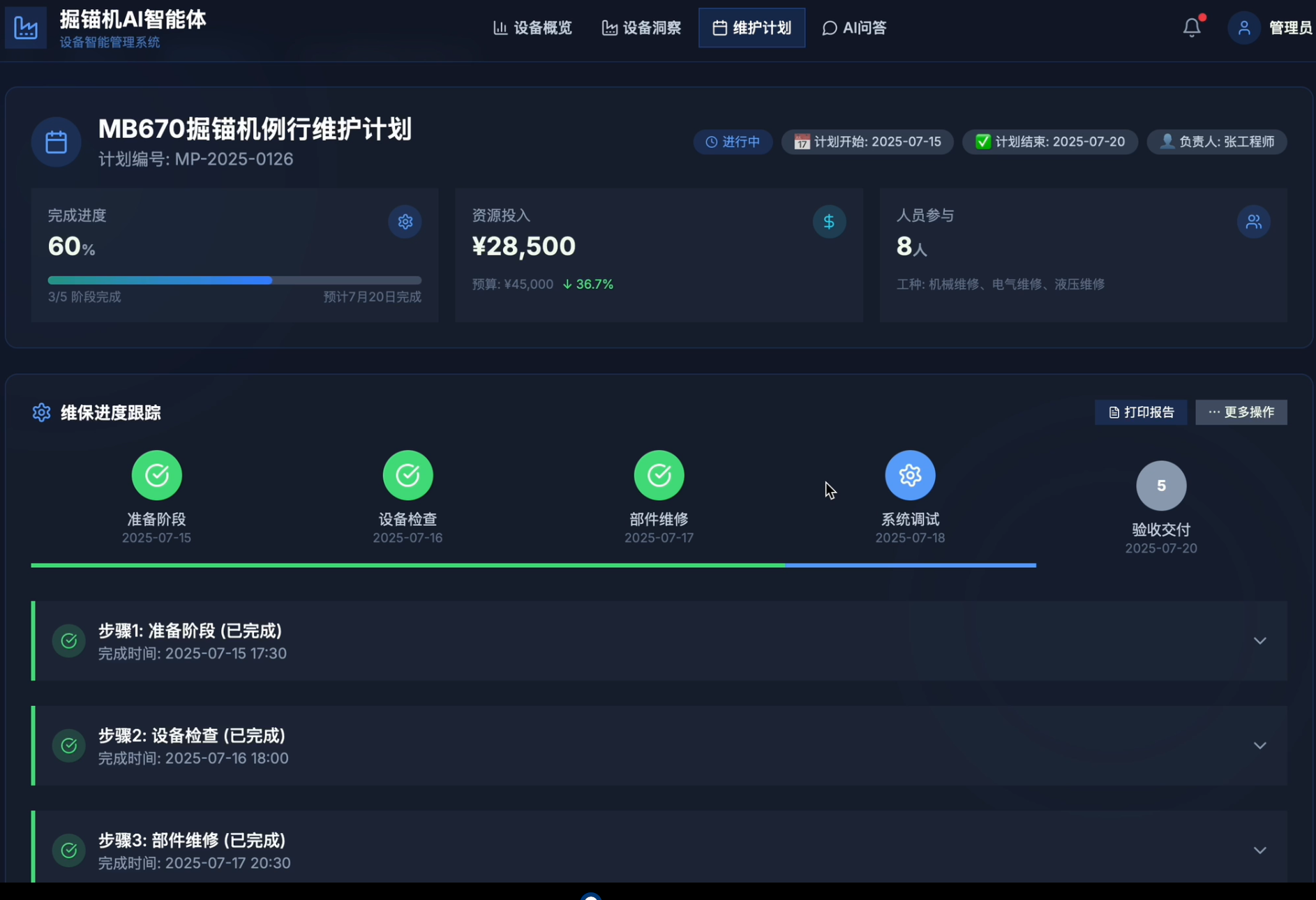Click check icon of 步骤1 row

coord(68,640)
